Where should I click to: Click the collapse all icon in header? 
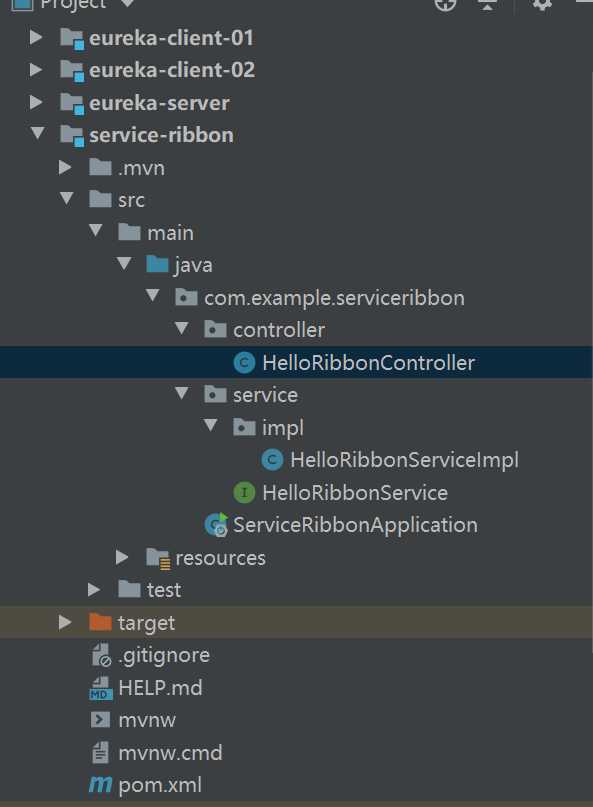click(x=487, y=4)
